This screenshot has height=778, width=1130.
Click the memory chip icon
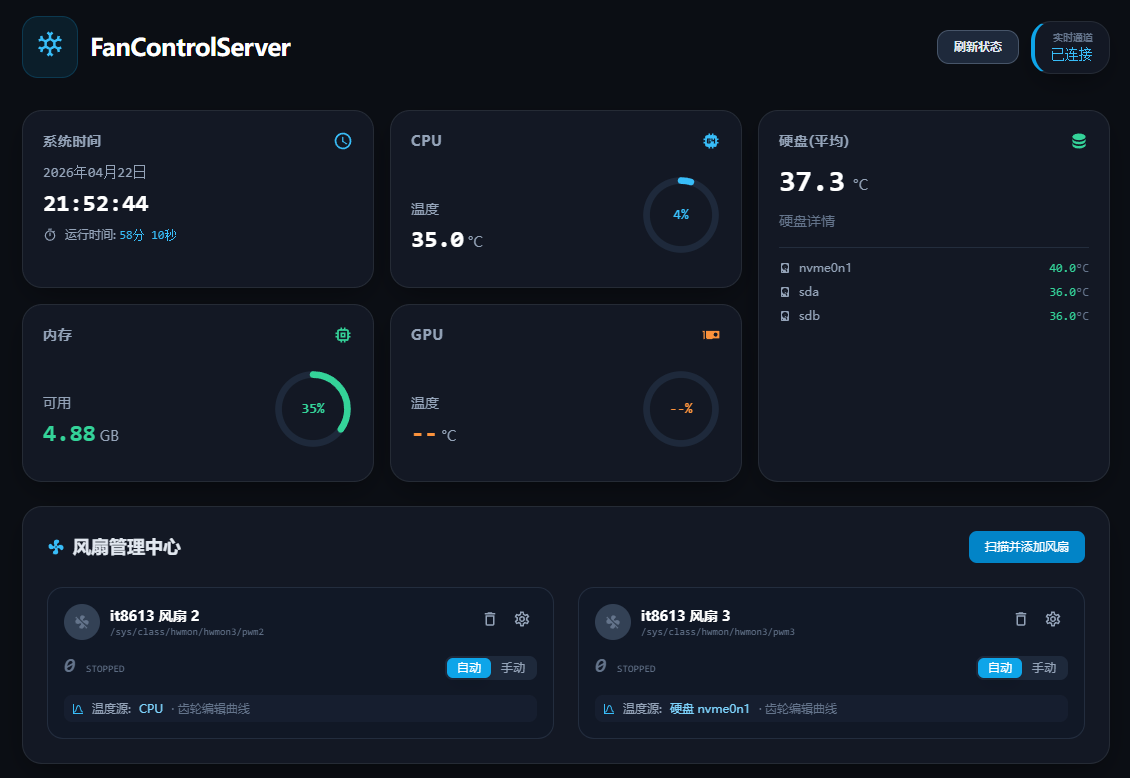343,335
